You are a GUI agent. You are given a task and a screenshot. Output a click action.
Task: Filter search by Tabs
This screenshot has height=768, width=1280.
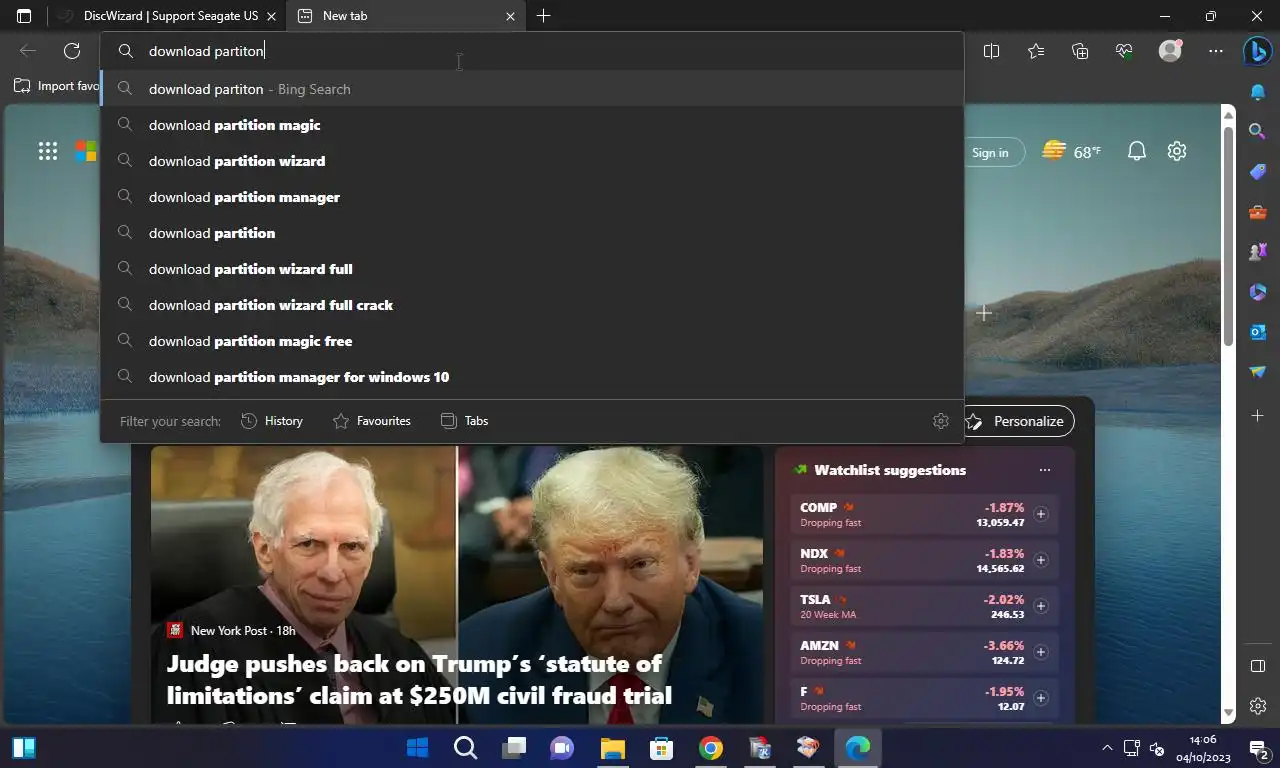(464, 421)
